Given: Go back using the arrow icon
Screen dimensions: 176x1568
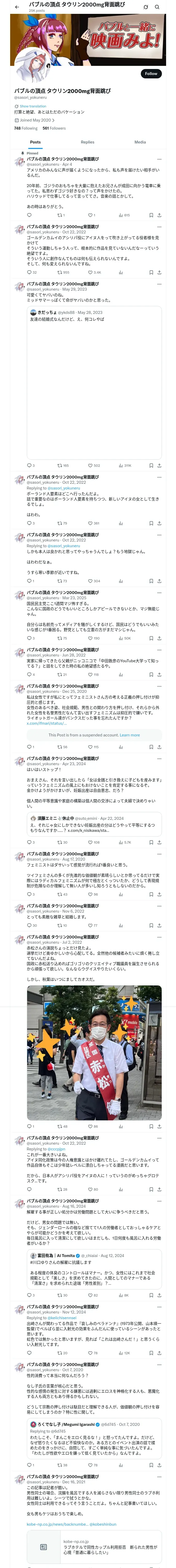Looking at the screenshot, I should [17, 7].
